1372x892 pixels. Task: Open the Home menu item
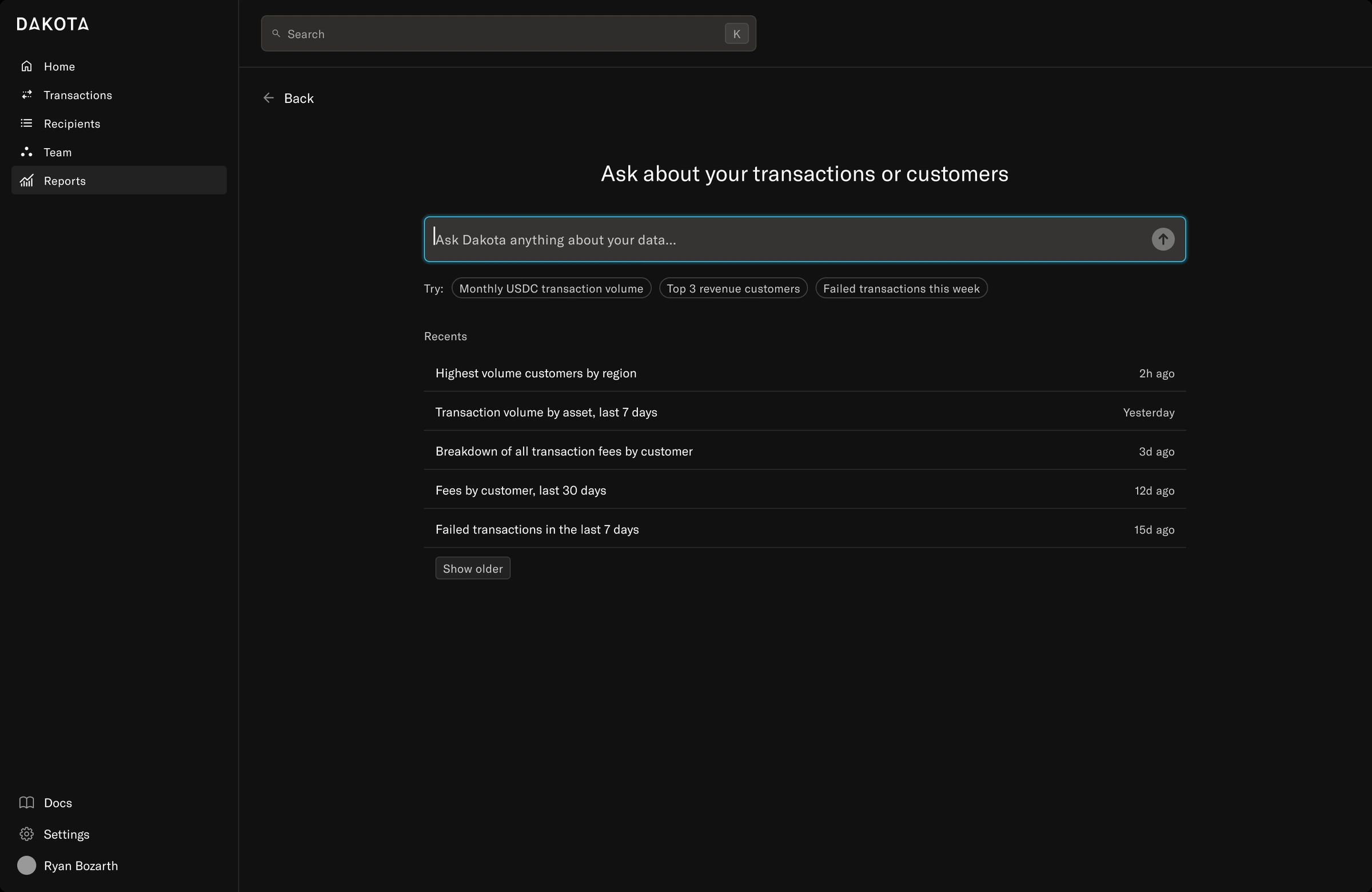(119, 66)
